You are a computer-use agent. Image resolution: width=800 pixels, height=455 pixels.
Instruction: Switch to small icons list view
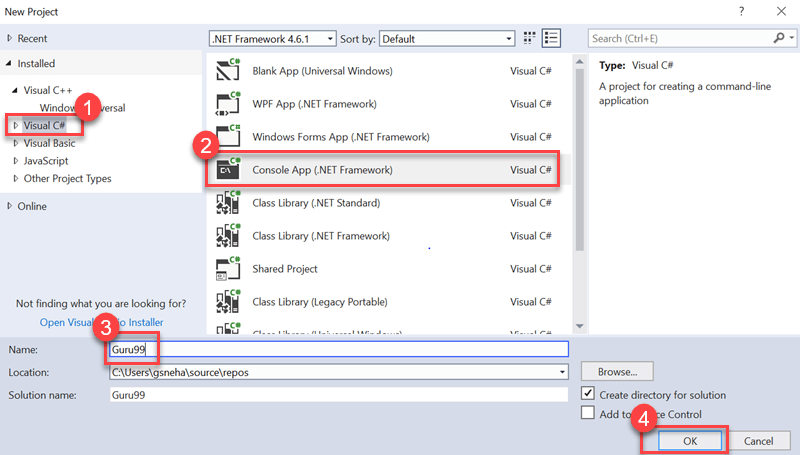[x=551, y=38]
